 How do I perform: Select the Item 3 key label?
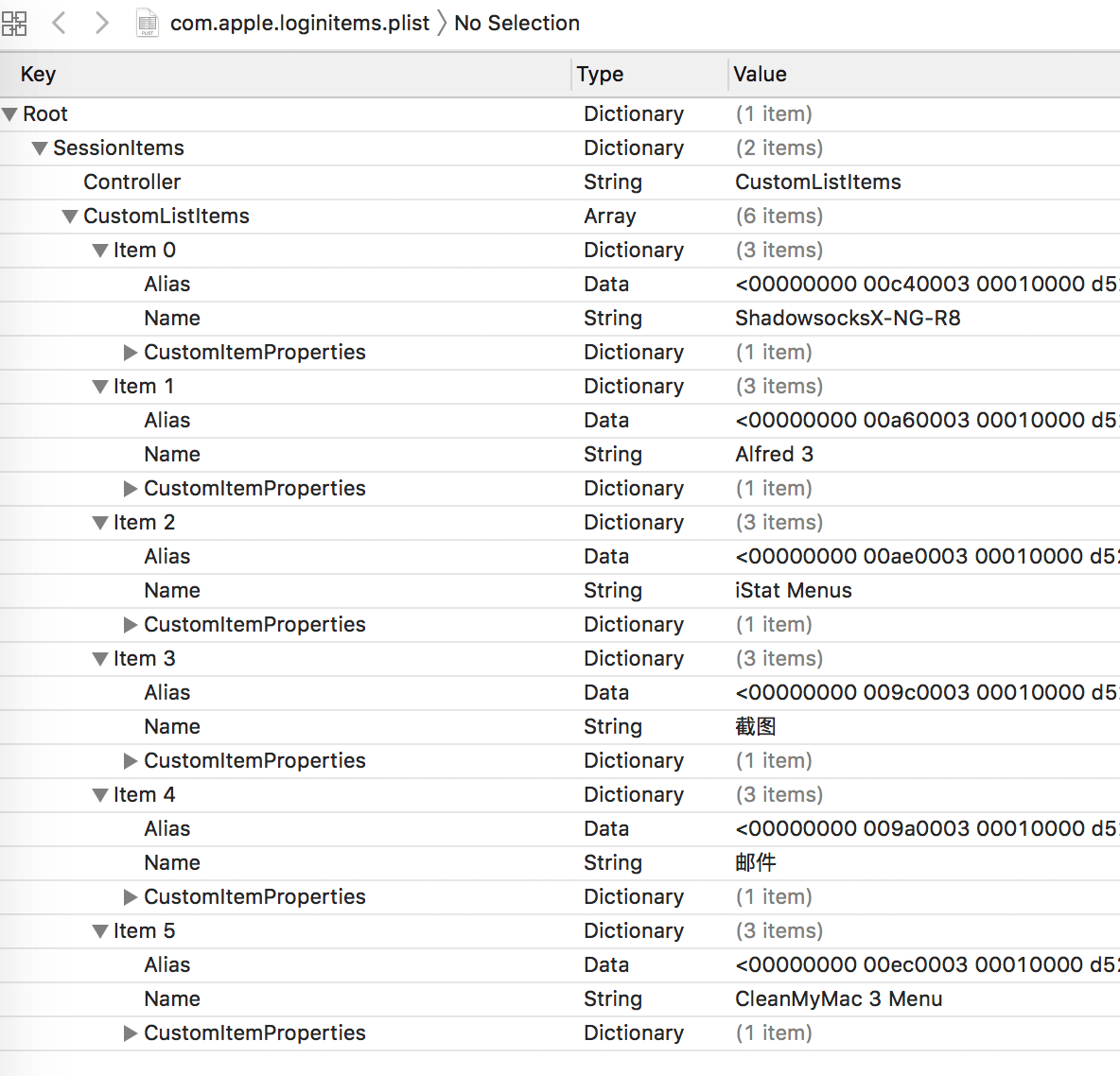[145, 658]
